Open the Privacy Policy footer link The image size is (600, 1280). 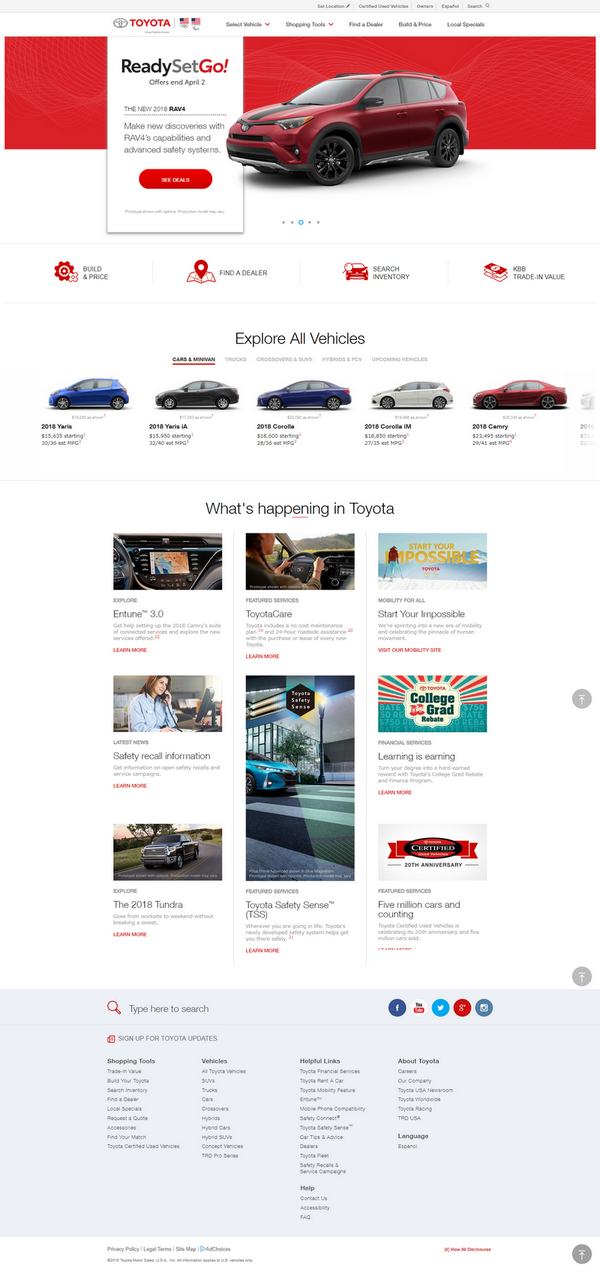click(123, 1249)
